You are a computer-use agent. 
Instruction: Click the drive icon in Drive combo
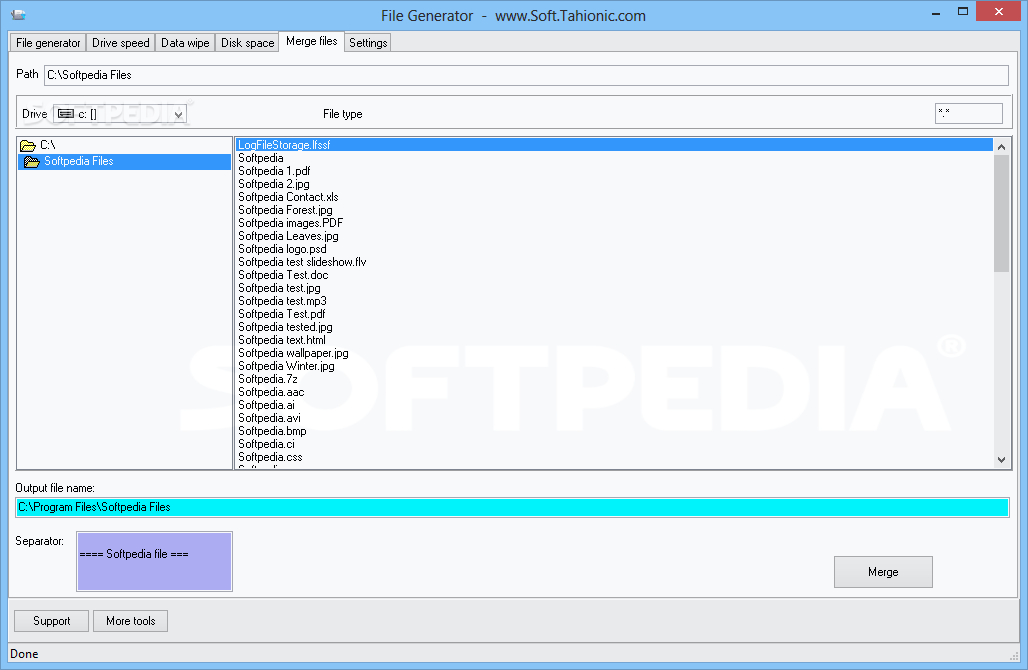point(66,114)
